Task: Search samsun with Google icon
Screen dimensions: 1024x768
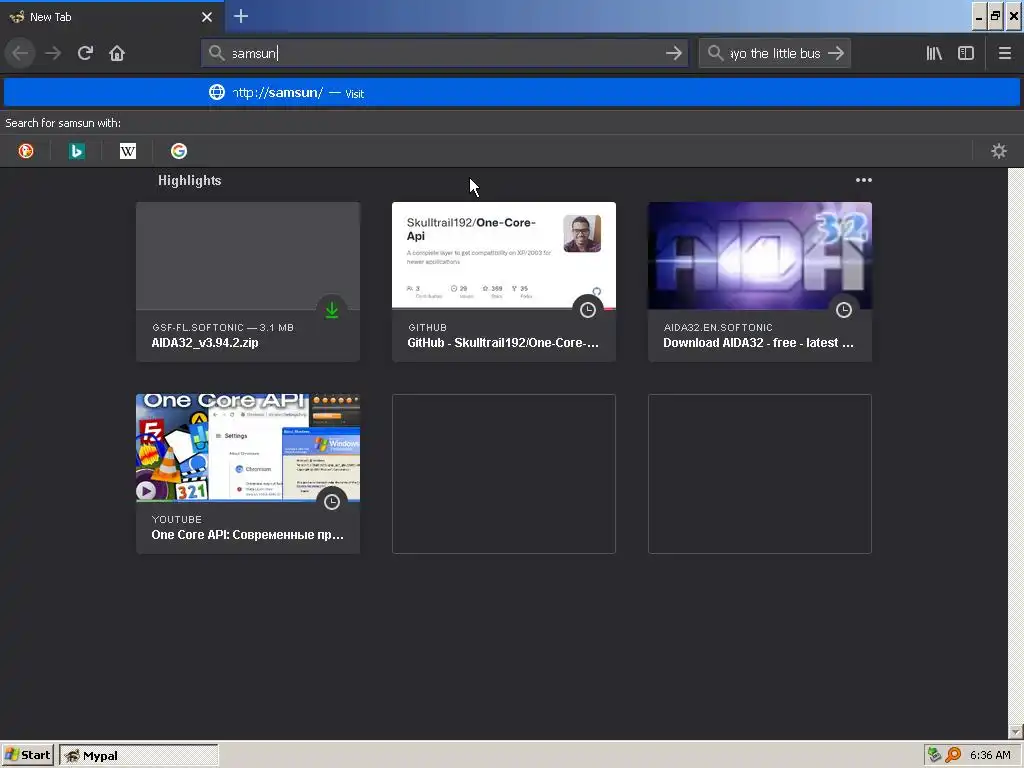Action: tap(179, 151)
